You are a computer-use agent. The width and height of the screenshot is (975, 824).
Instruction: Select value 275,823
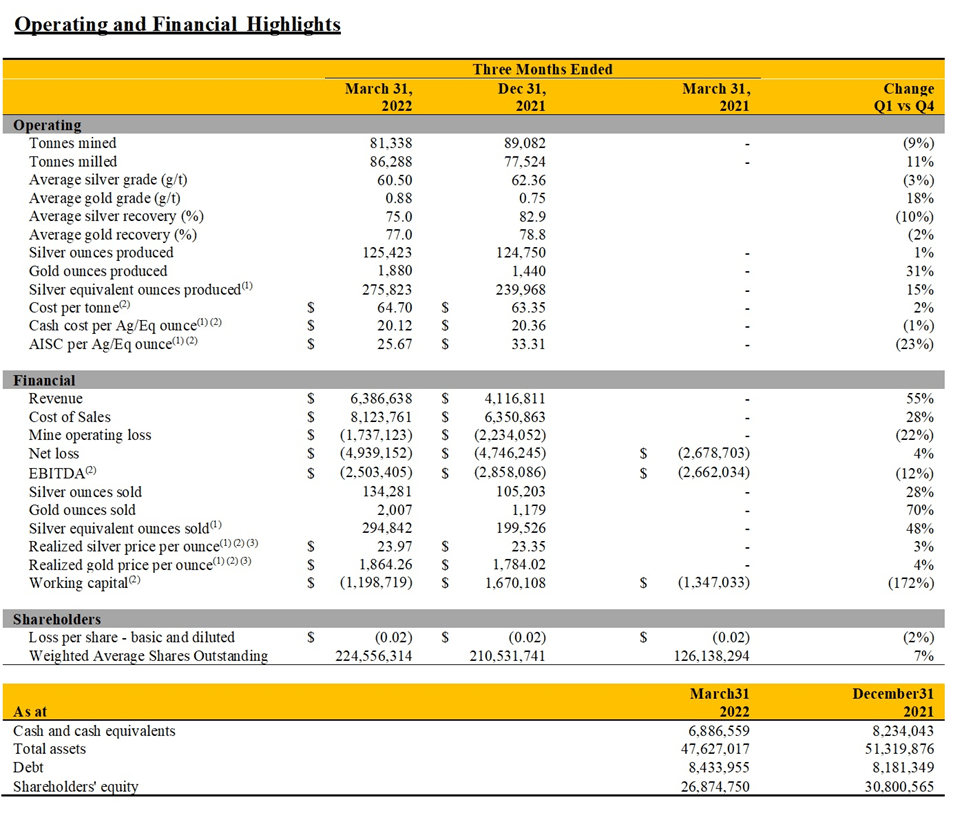click(x=387, y=290)
